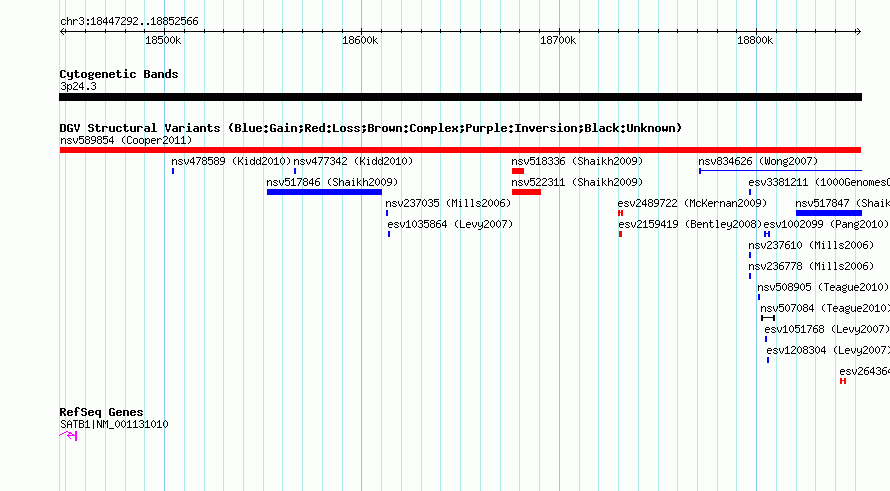The height and width of the screenshot is (491, 890).
Task: Click the nsv478589 blue tick marker
Action: point(173,171)
